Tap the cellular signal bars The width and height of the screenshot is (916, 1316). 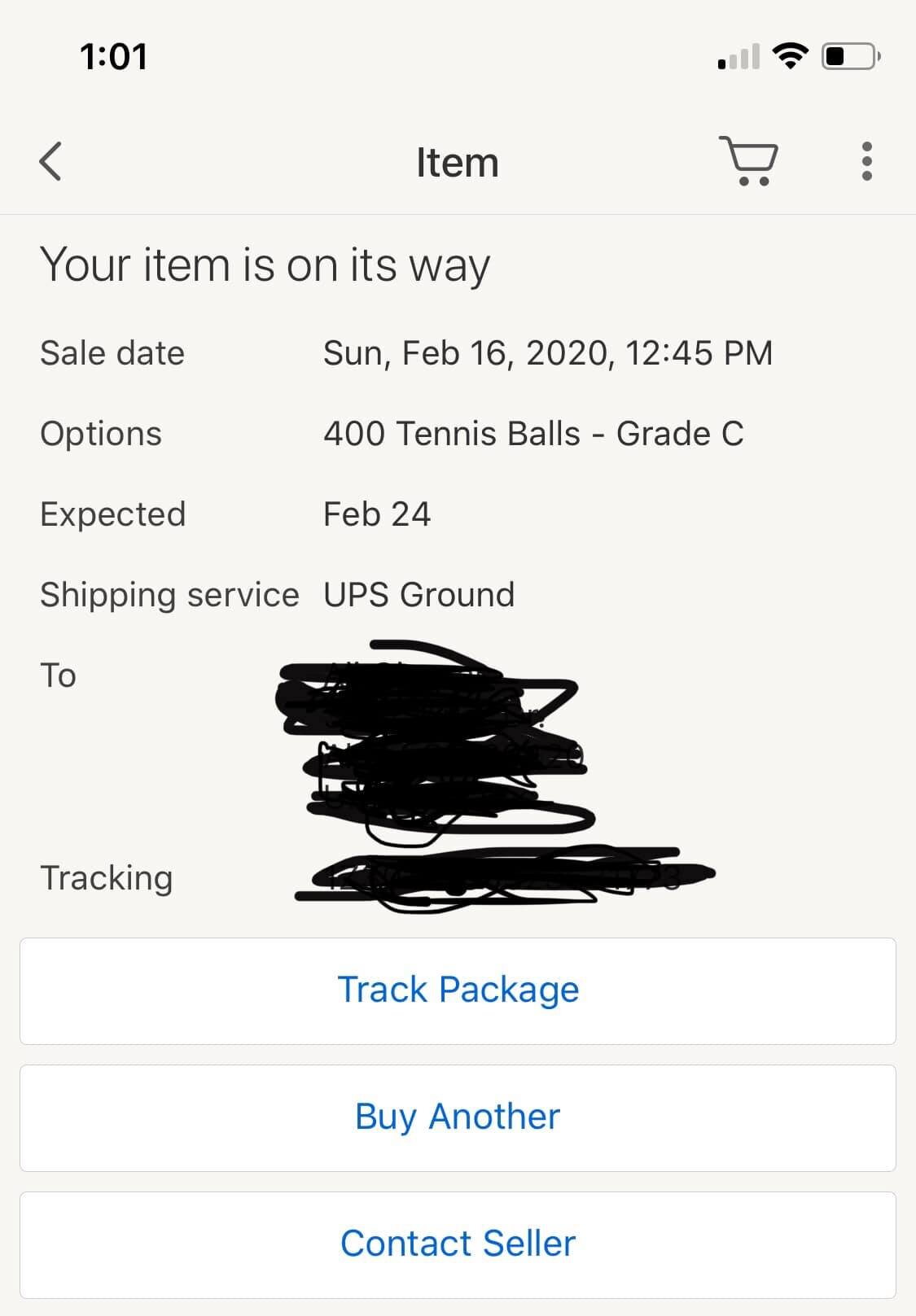pos(738,57)
